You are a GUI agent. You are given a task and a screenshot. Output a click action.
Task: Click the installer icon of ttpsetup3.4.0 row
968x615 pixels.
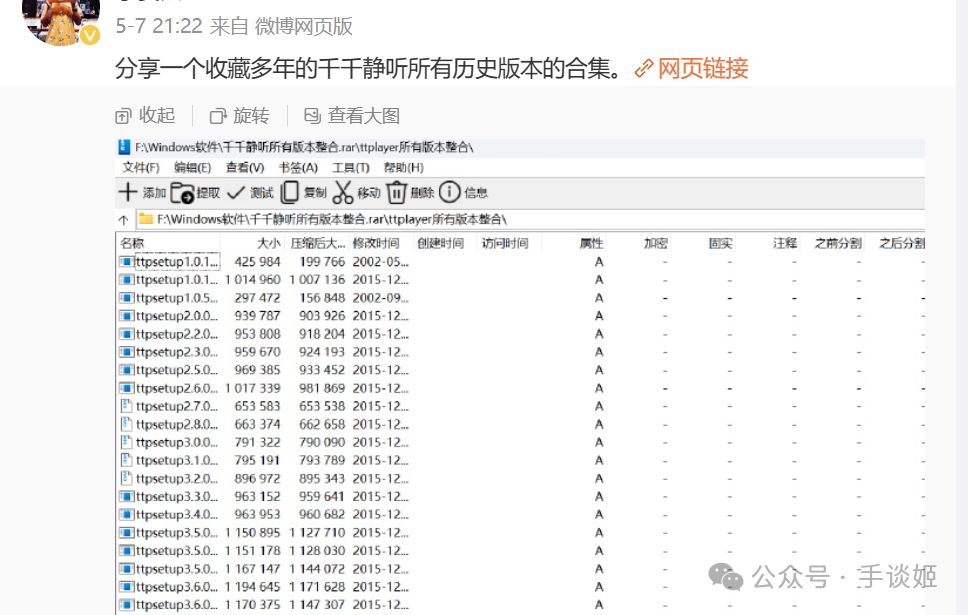coord(127,514)
